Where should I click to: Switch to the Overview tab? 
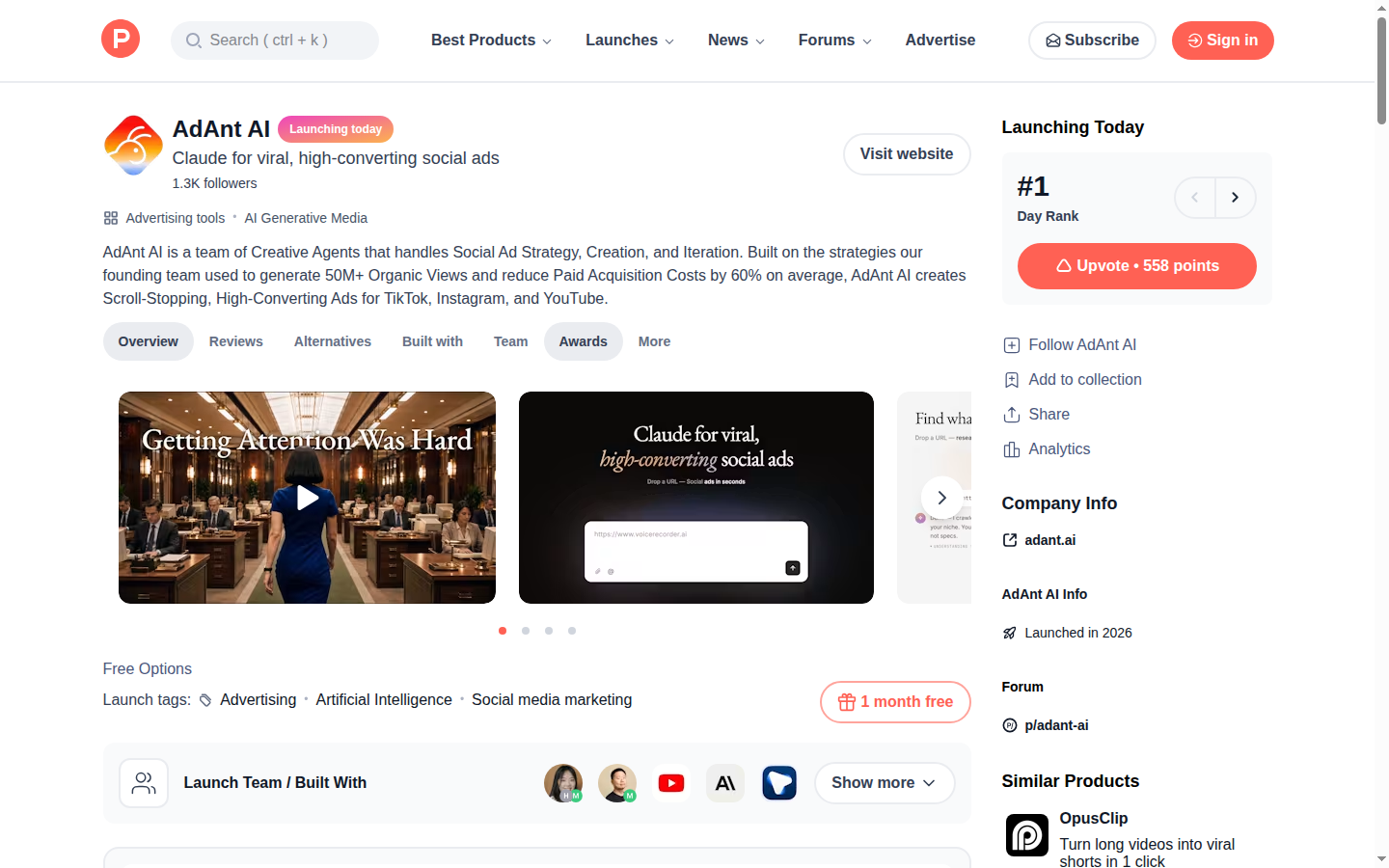[x=149, y=341]
